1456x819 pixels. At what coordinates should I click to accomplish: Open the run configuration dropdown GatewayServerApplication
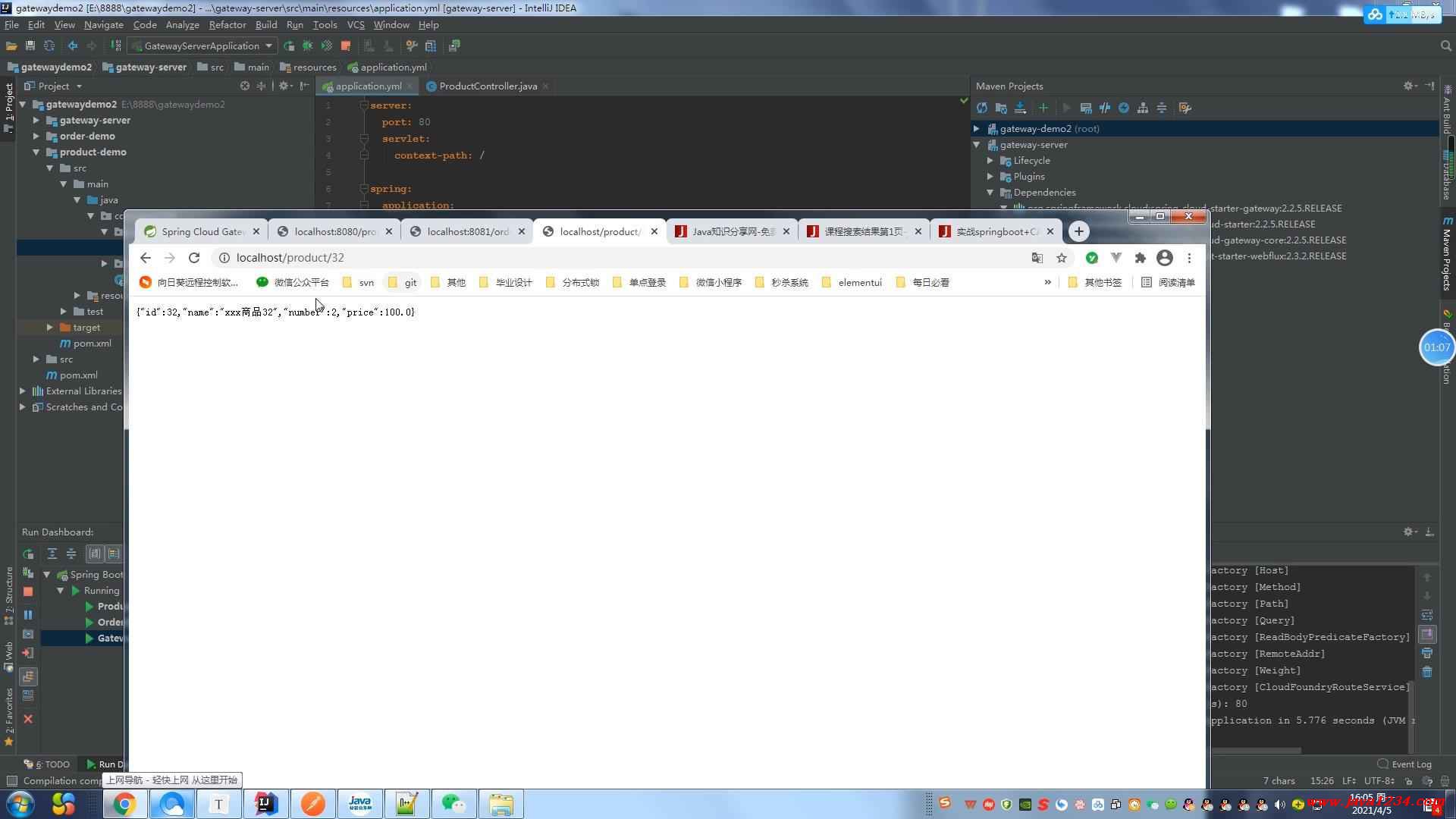(202, 46)
